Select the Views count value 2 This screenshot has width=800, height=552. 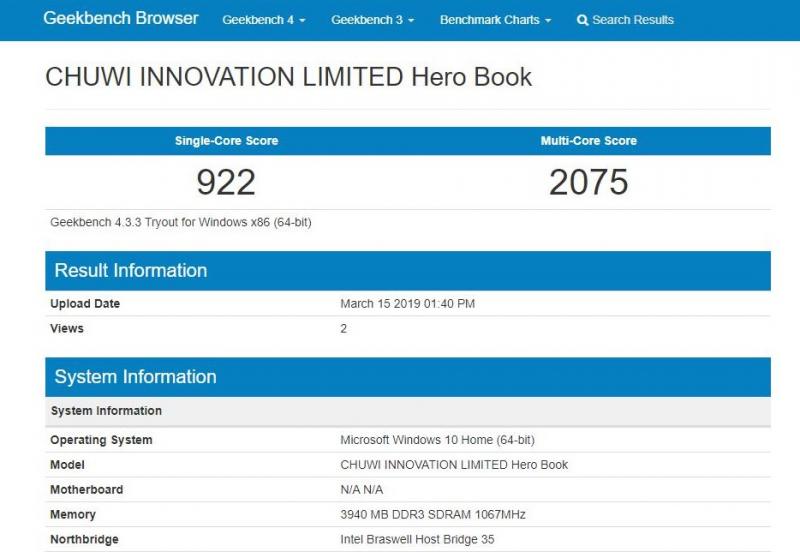(x=343, y=329)
